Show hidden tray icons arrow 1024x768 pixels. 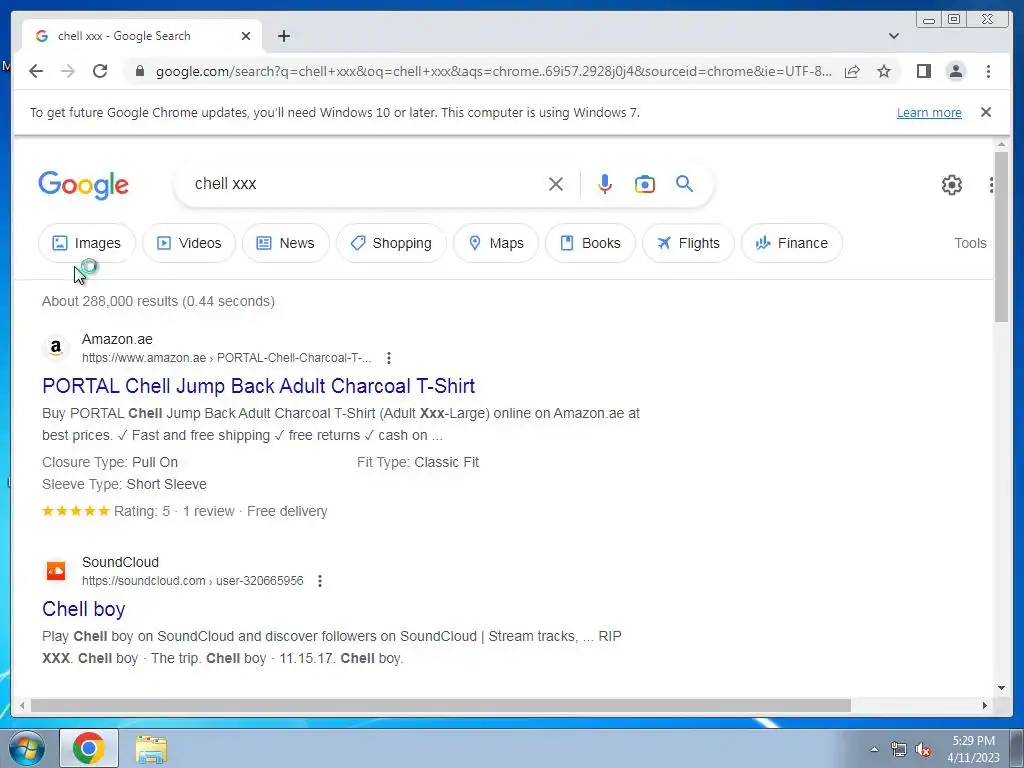tap(874, 749)
